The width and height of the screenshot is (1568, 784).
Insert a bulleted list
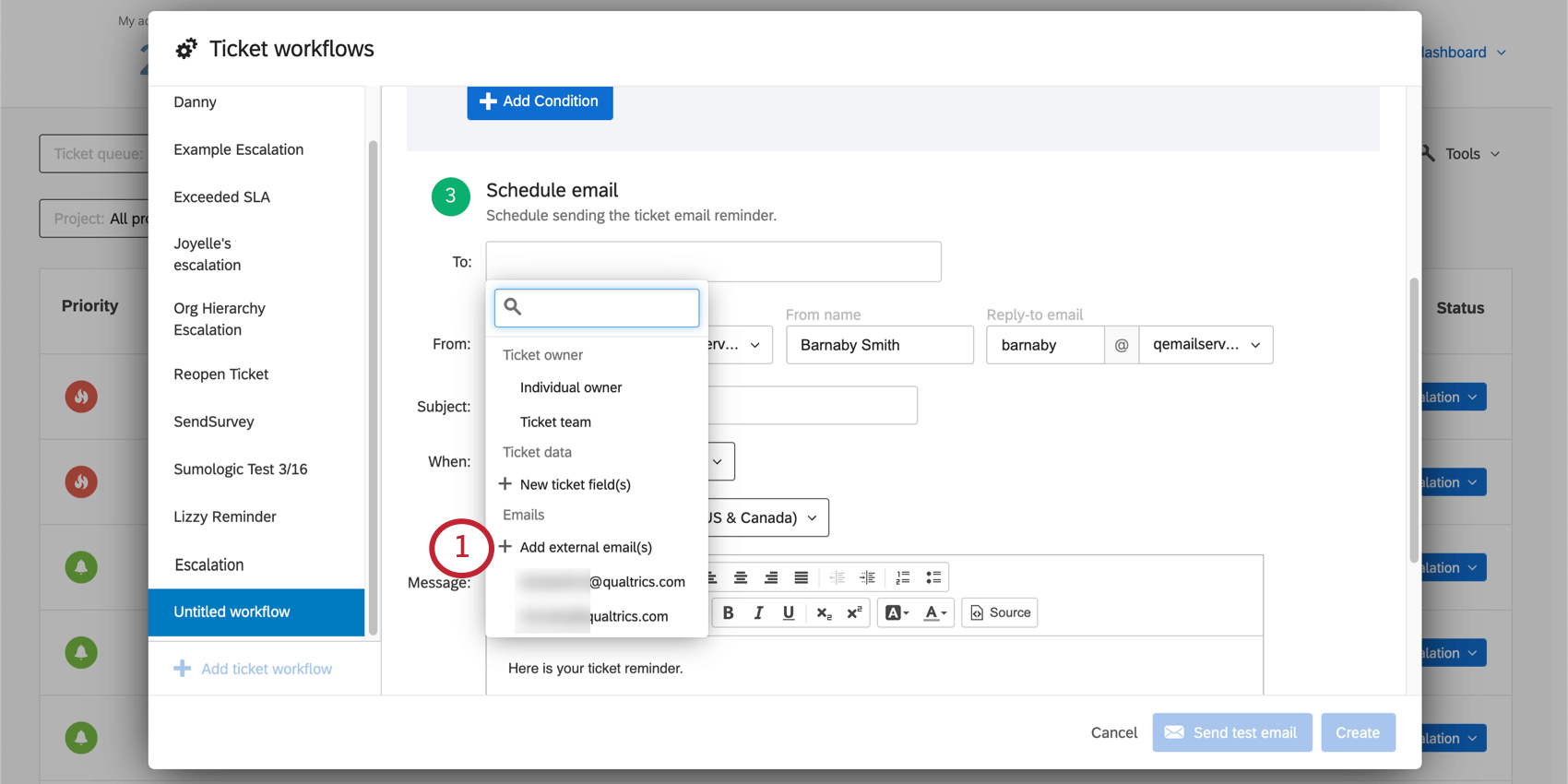[933, 577]
